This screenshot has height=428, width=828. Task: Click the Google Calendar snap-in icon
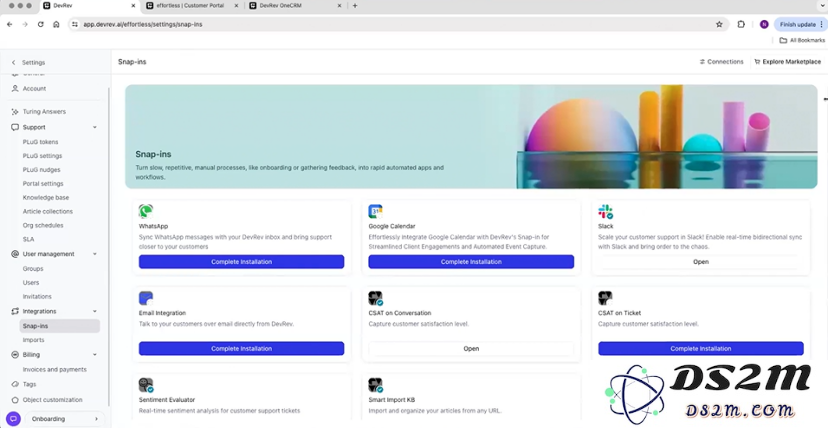tap(375, 212)
